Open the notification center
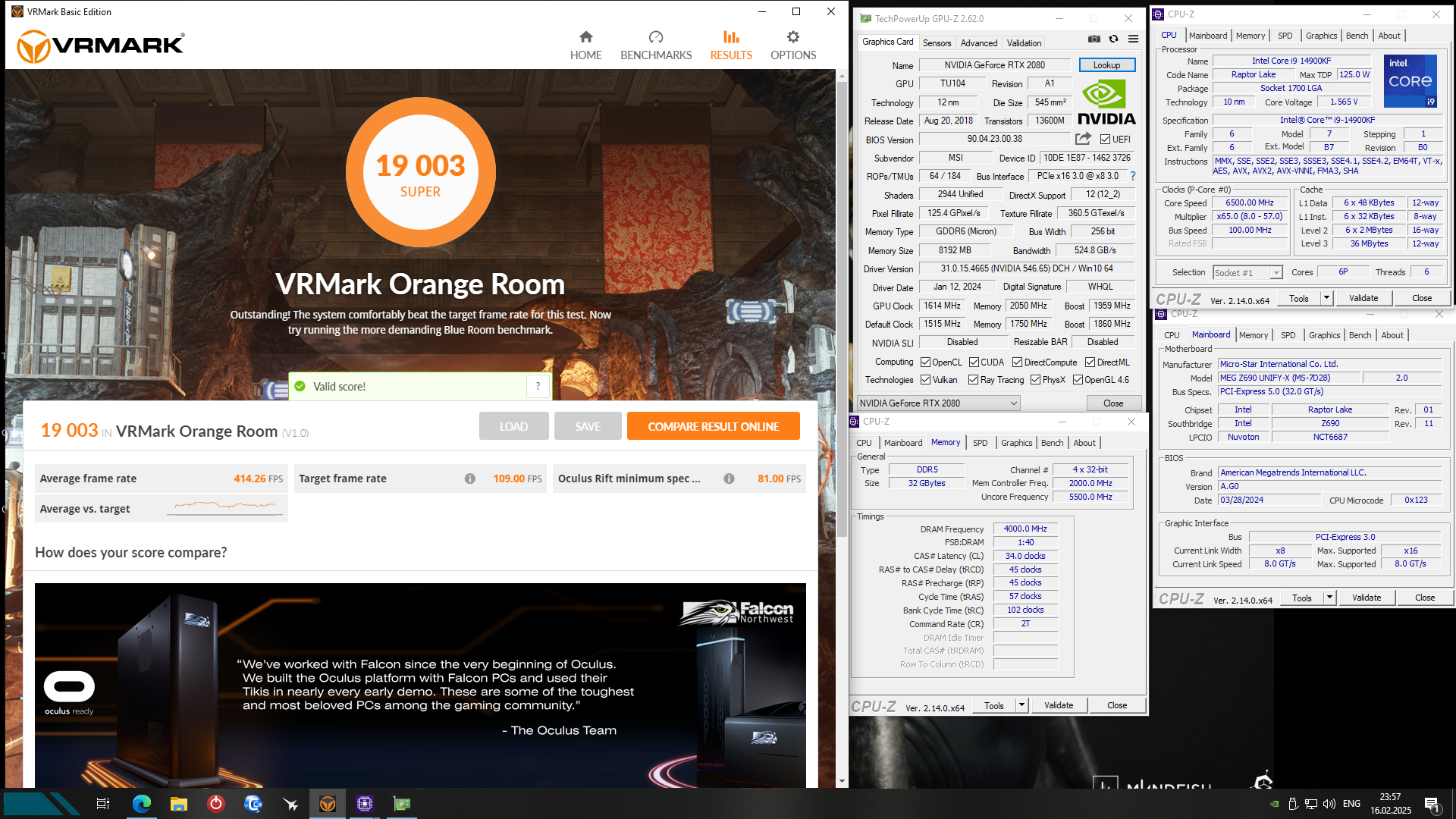Viewport: 1456px width, 819px height. (1432, 804)
